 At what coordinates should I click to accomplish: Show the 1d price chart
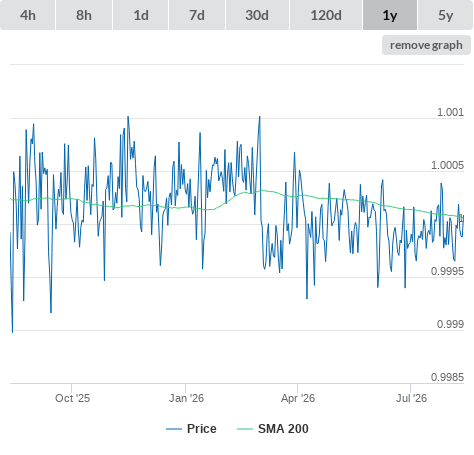click(141, 15)
